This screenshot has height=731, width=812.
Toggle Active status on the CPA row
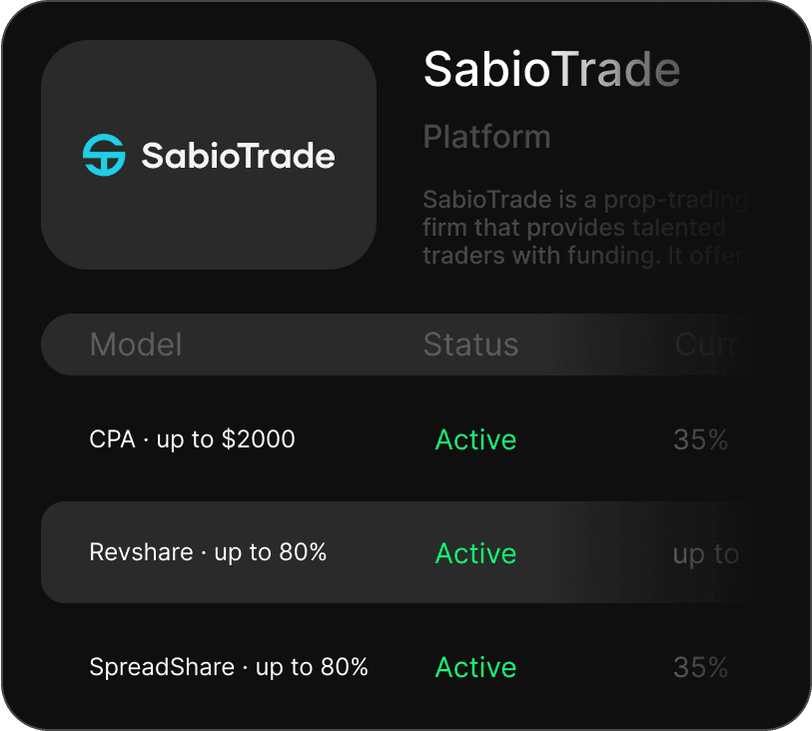pos(476,439)
